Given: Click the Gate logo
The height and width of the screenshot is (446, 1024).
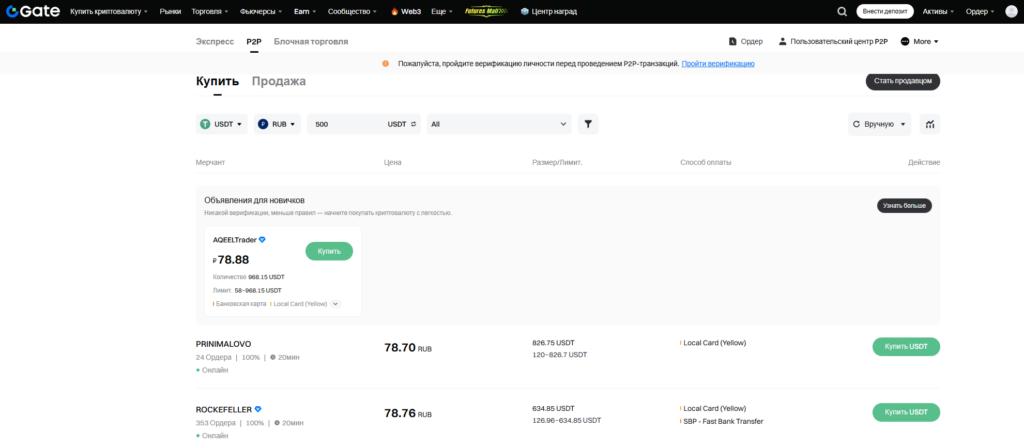Looking at the screenshot, I should pyautogui.click(x=32, y=11).
